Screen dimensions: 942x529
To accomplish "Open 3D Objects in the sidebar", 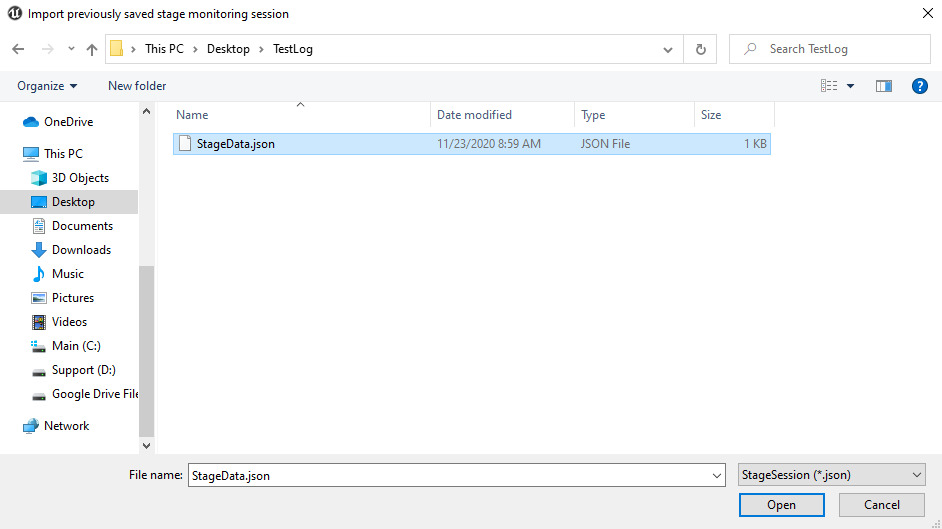I will point(80,178).
